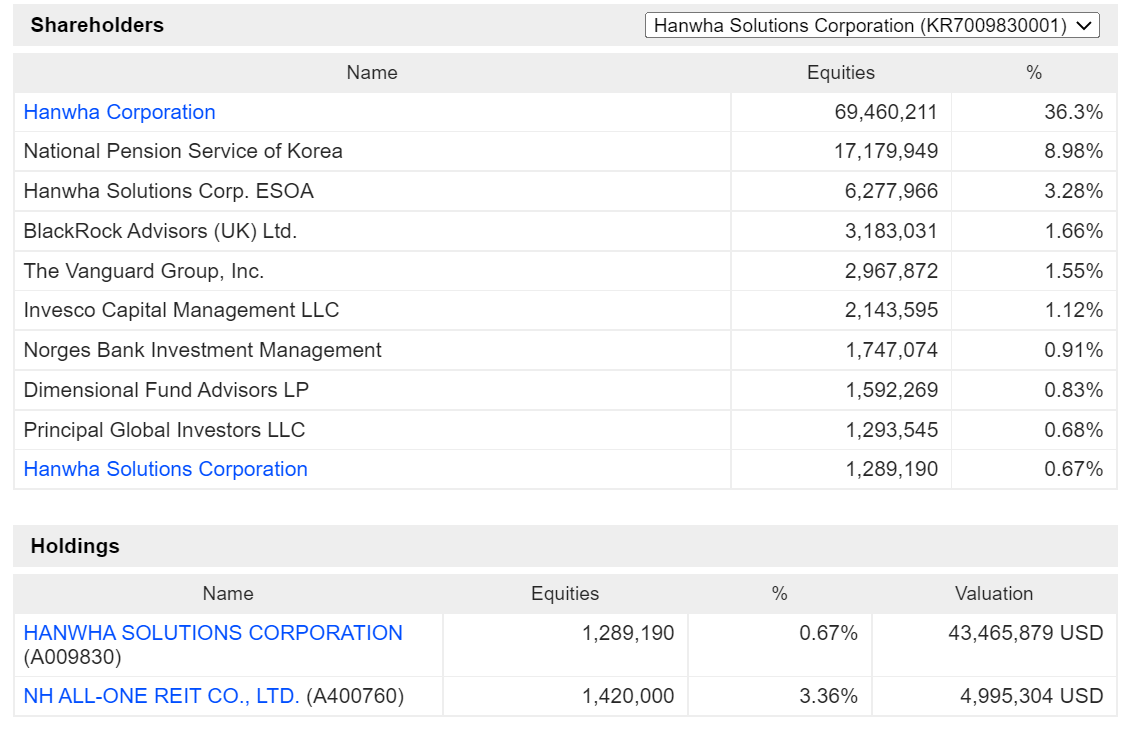1134x739 pixels.
Task: Select Hanwha Solutions Corp. ESOA name
Action: click(x=169, y=191)
